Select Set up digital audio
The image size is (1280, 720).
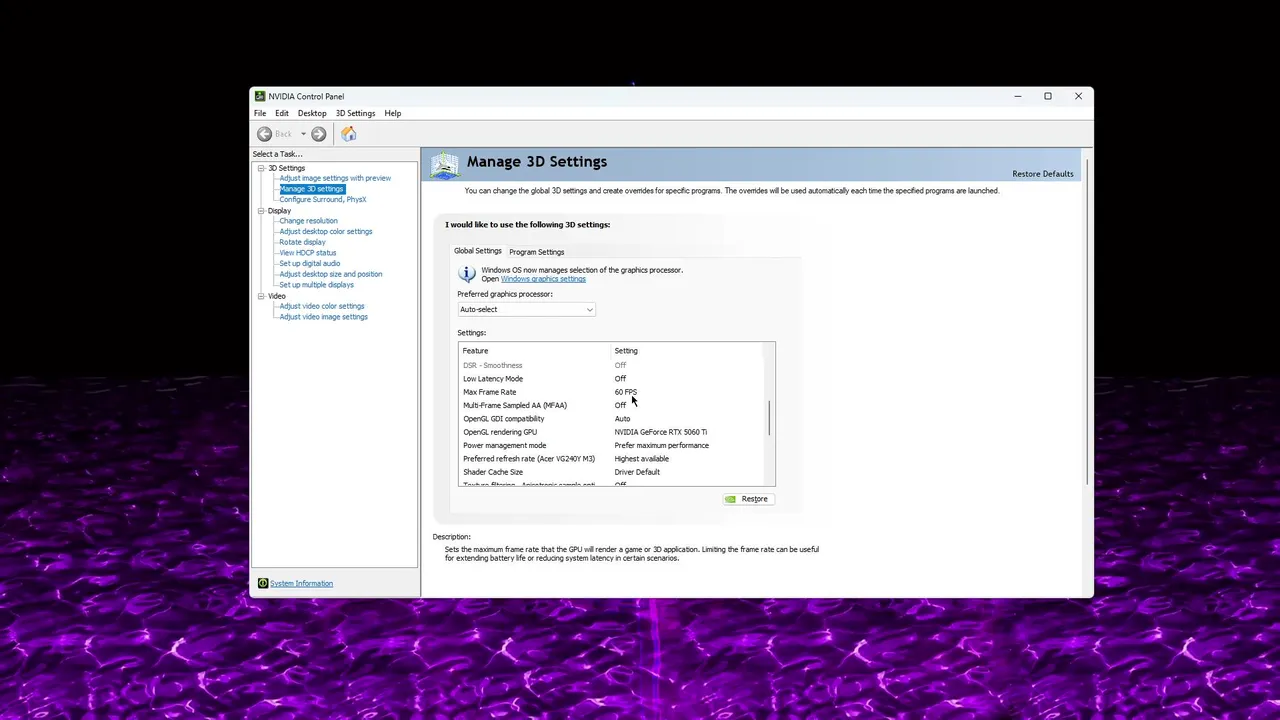[310, 264]
